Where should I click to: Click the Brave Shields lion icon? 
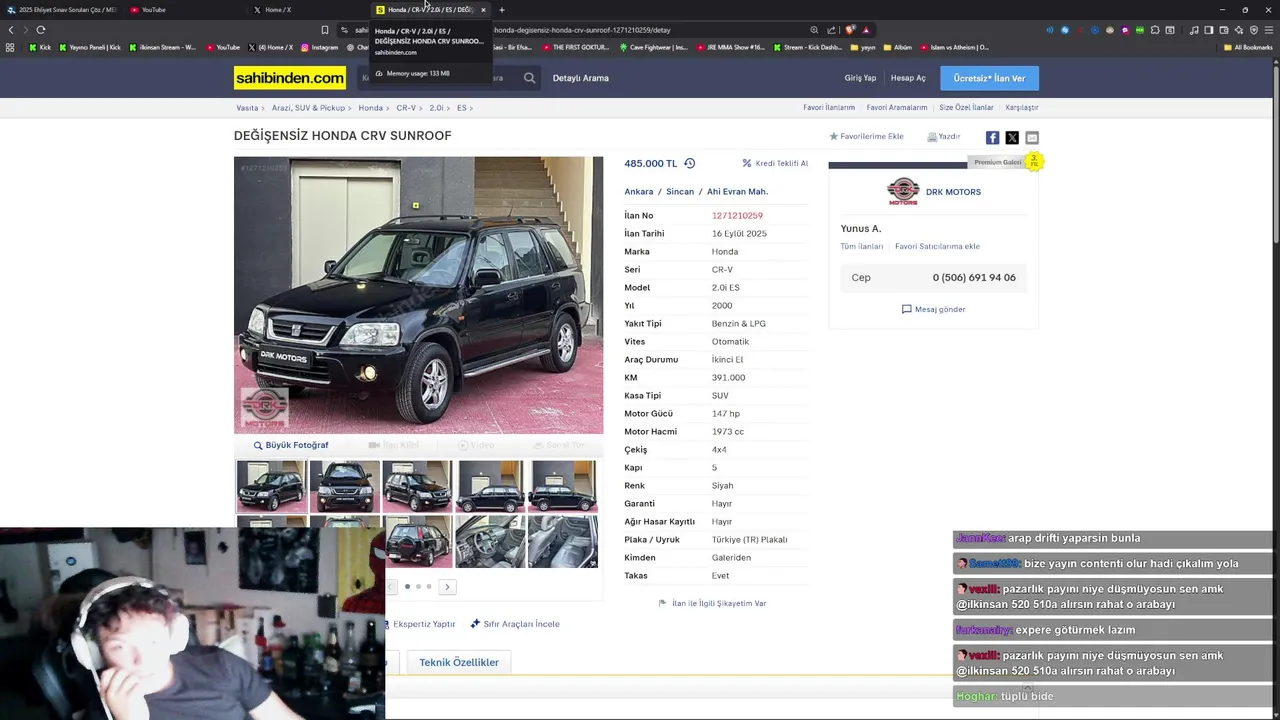850,30
